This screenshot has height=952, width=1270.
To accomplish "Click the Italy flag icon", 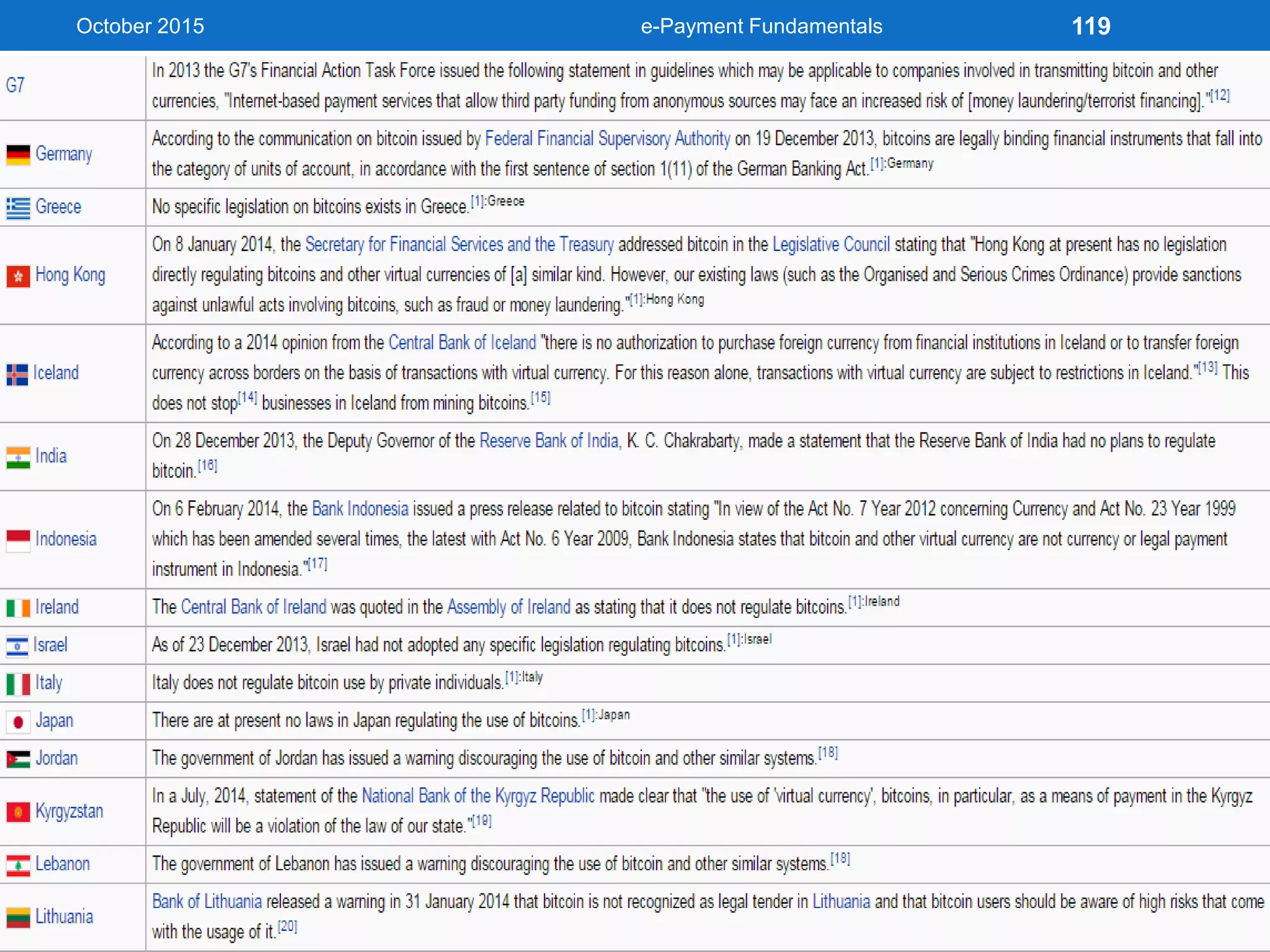I will pos(18,684).
